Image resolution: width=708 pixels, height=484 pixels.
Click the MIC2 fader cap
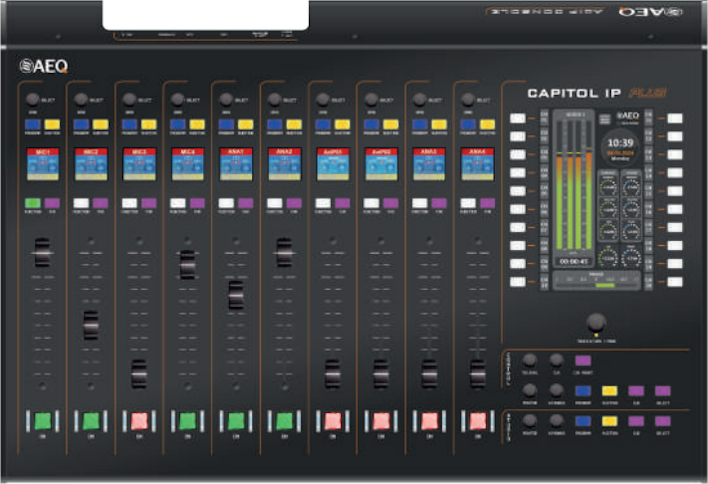pyautogui.click(x=91, y=325)
